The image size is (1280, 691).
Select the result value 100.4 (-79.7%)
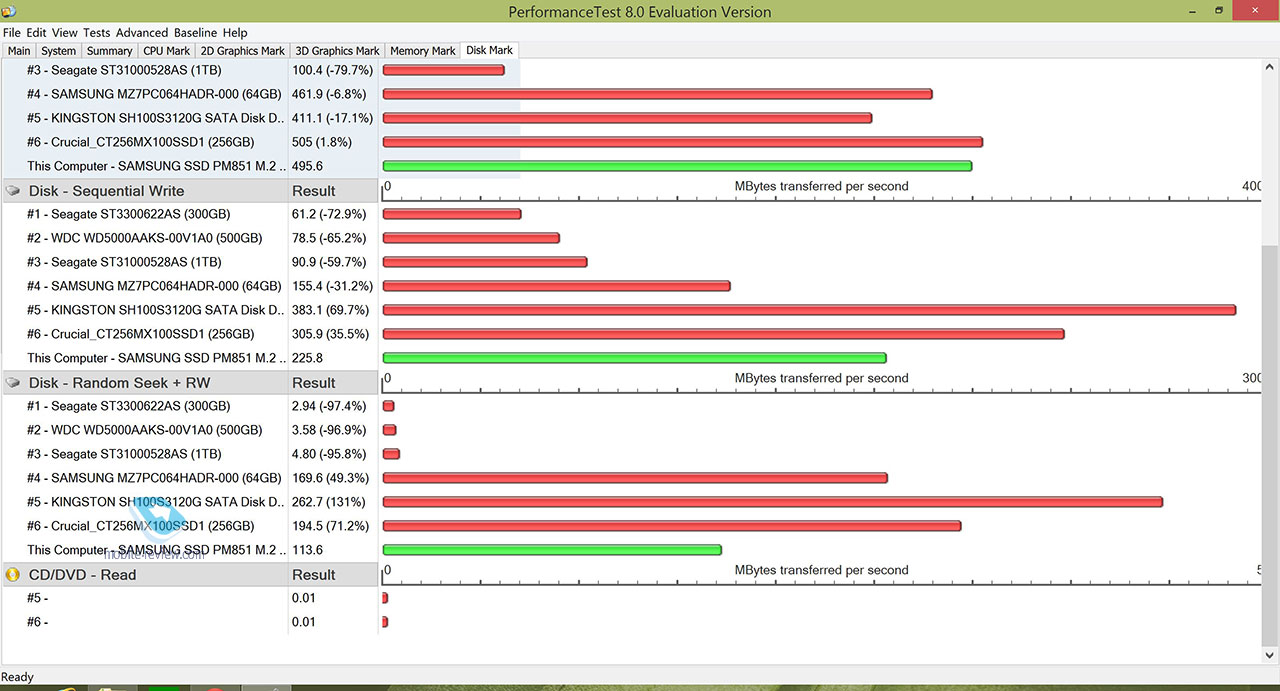pyautogui.click(x=332, y=71)
